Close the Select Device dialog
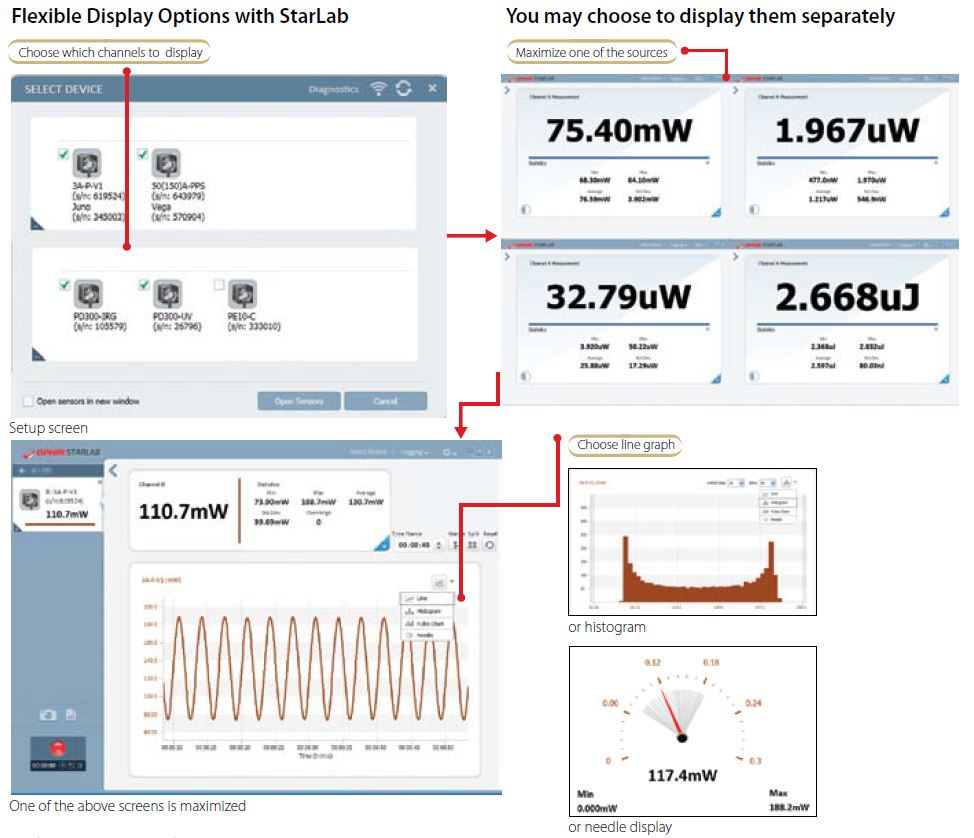This screenshot has height=838, width=974. point(432,88)
